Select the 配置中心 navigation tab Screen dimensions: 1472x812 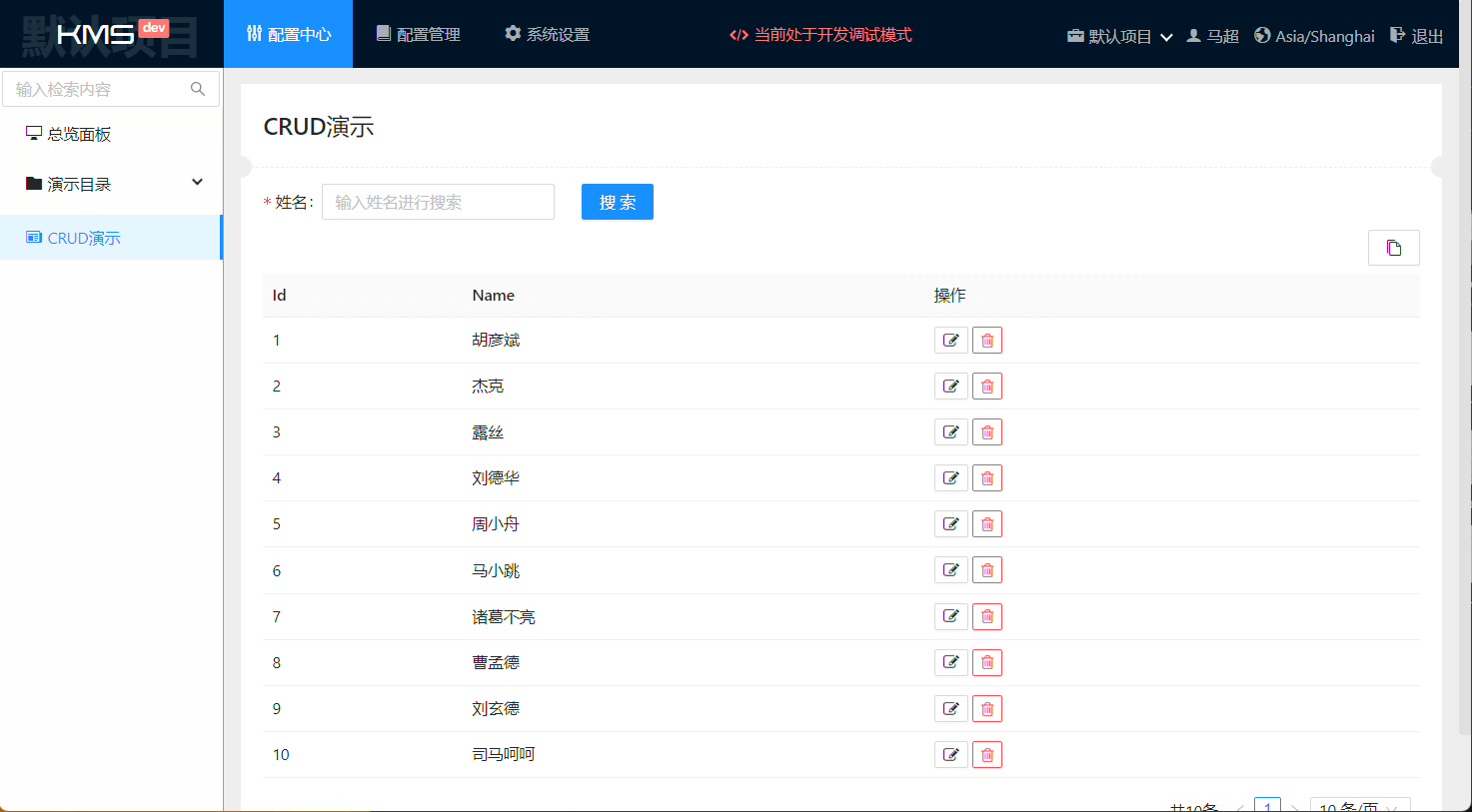(x=288, y=35)
